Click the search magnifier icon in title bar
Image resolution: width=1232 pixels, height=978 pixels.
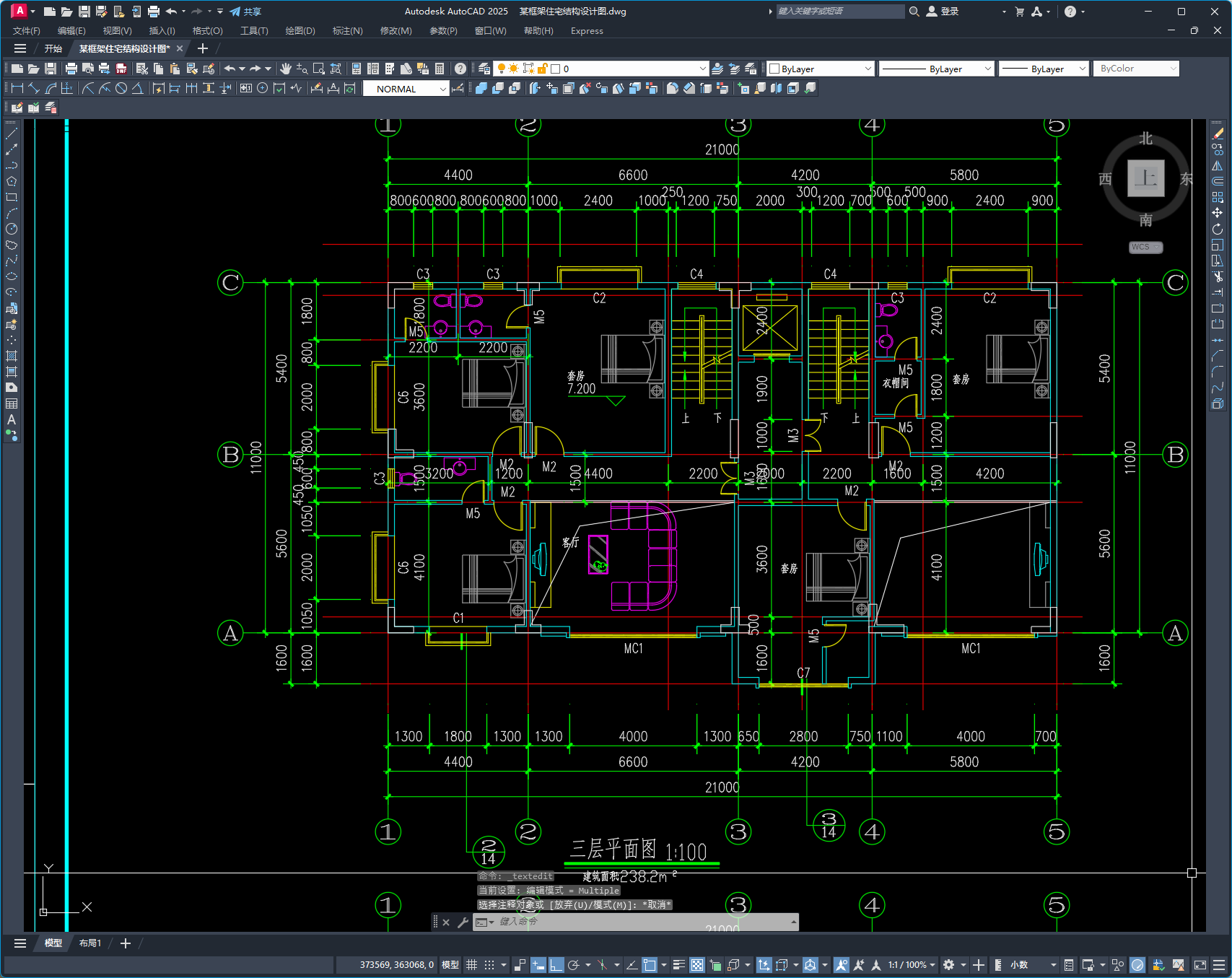click(914, 12)
